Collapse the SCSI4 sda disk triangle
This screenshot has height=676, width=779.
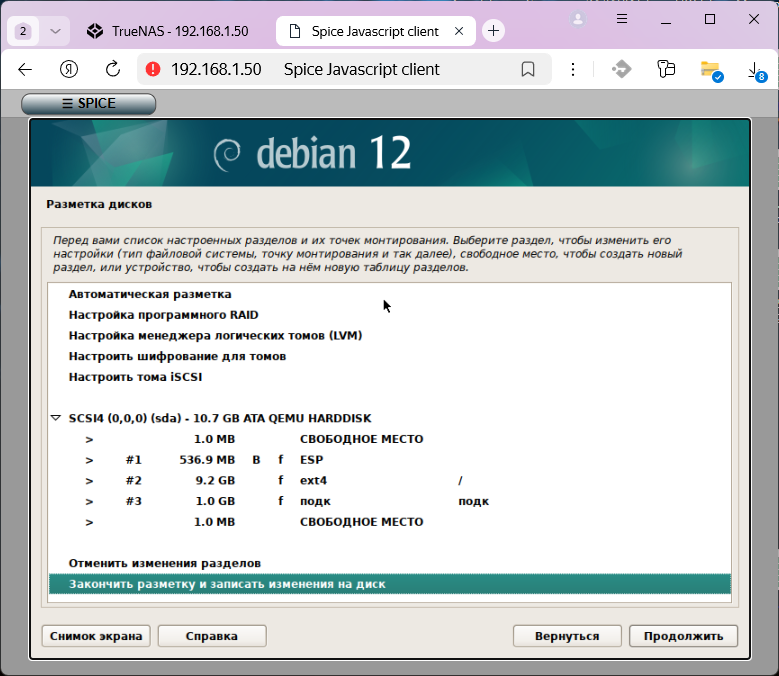click(56, 418)
